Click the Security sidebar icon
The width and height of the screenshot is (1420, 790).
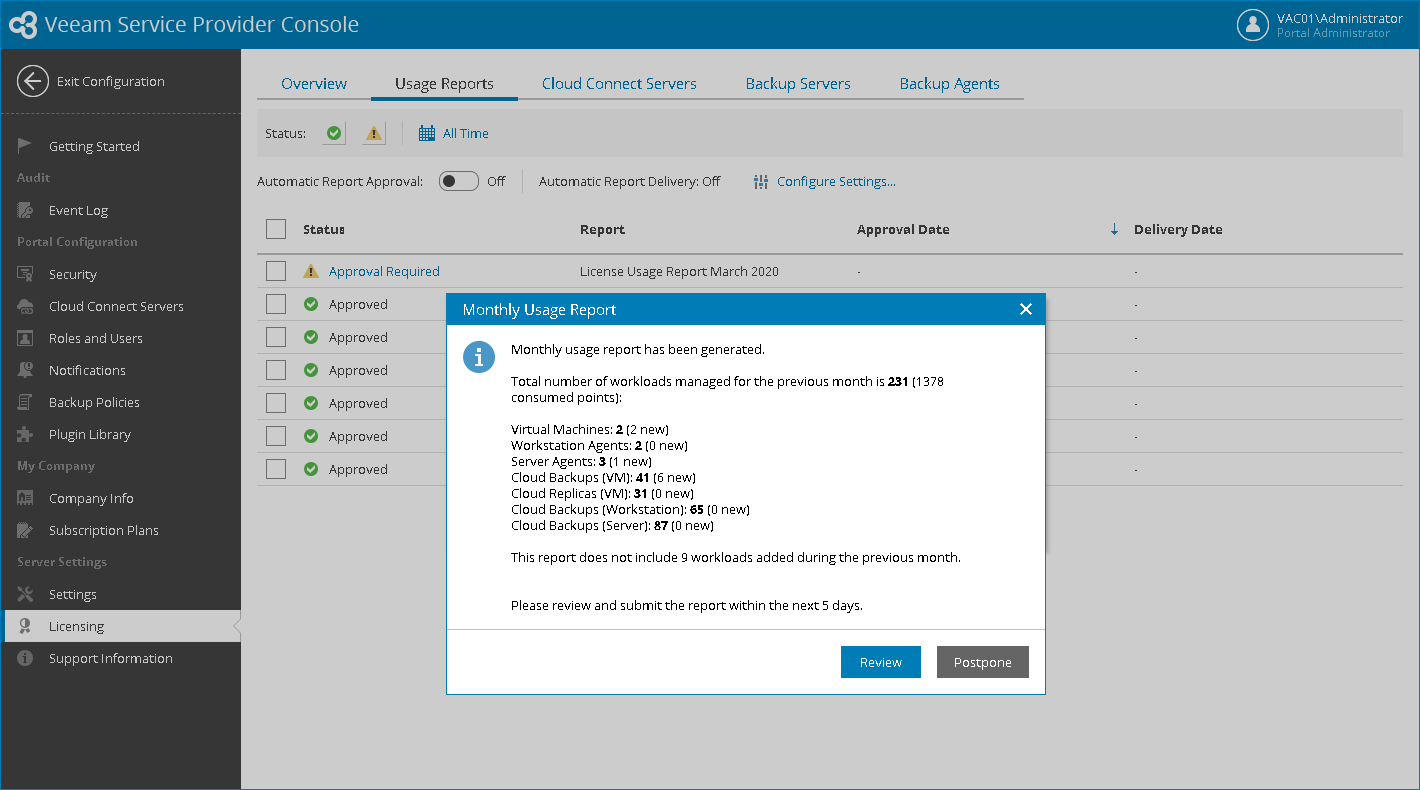[x=26, y=274]
